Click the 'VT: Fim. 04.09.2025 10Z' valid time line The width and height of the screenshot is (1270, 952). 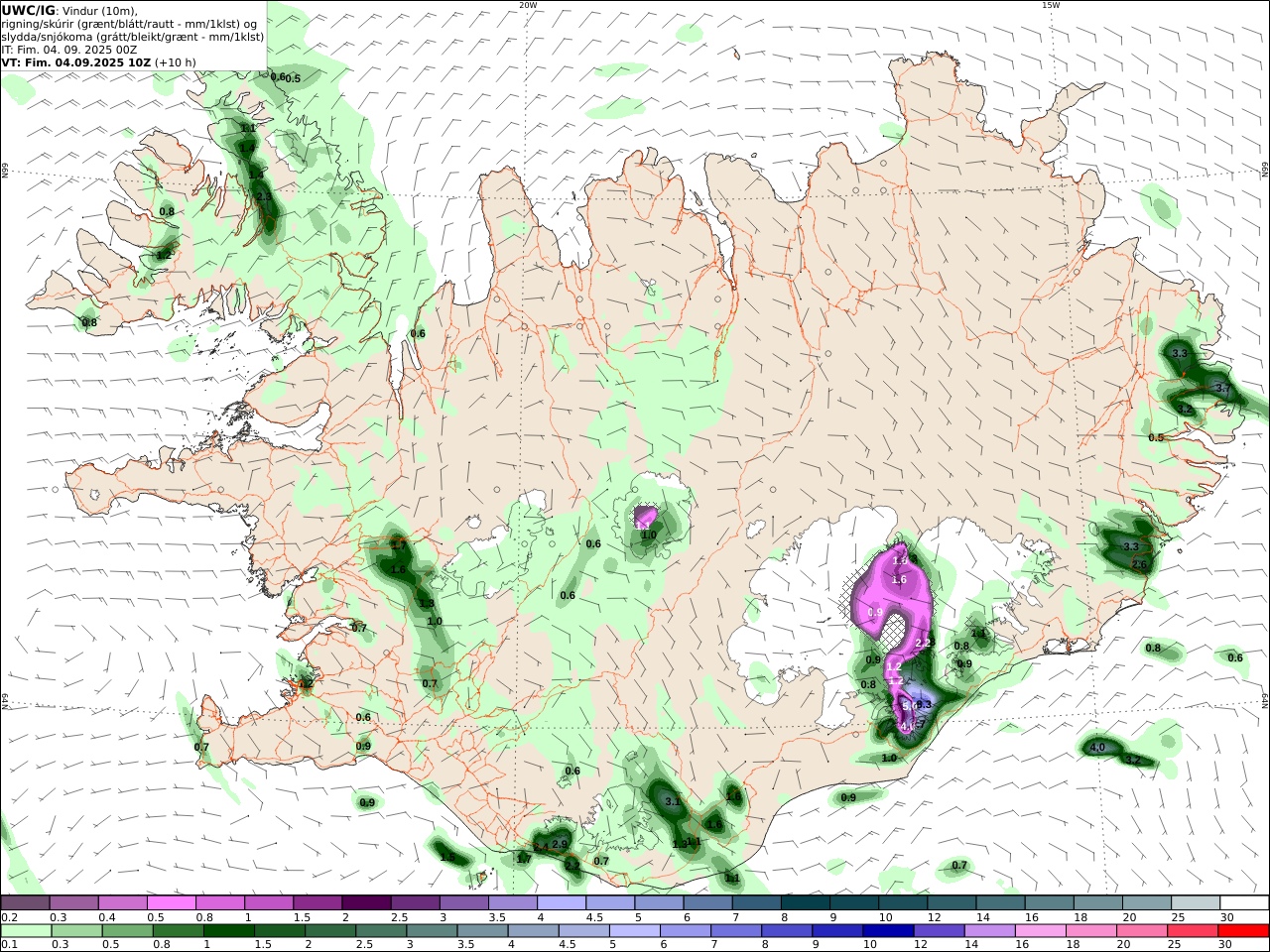click(x=76, y=62)
